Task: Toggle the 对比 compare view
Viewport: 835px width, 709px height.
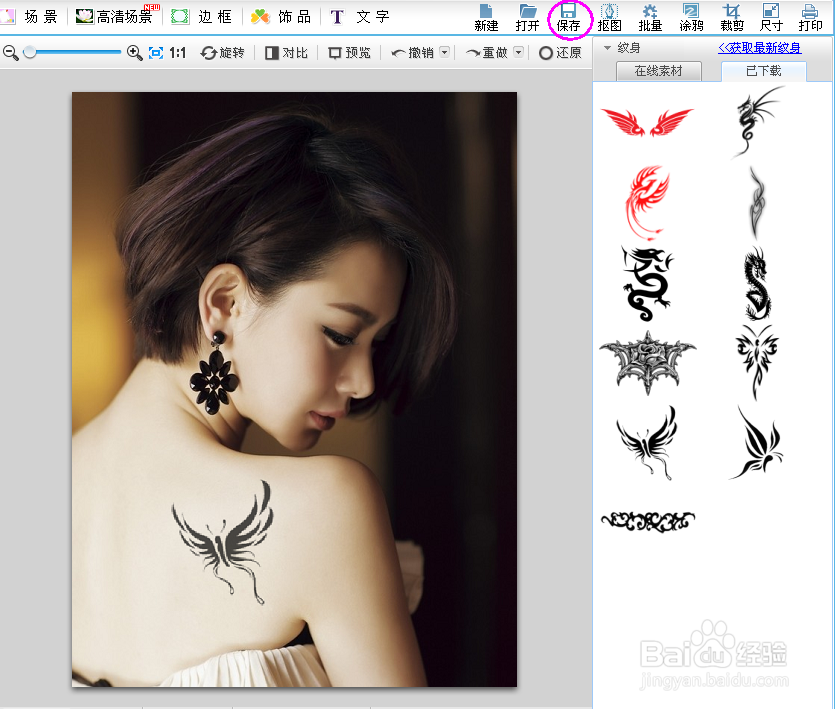Action: 286,53
